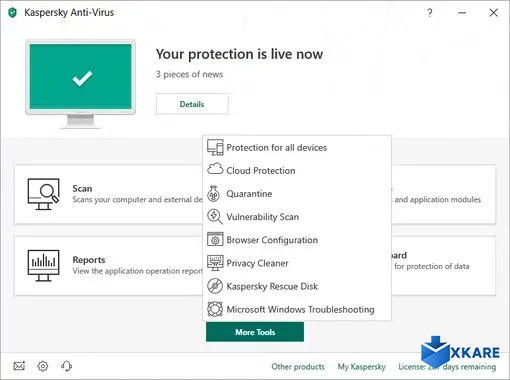Open the Details button for news

pos(192,104)
